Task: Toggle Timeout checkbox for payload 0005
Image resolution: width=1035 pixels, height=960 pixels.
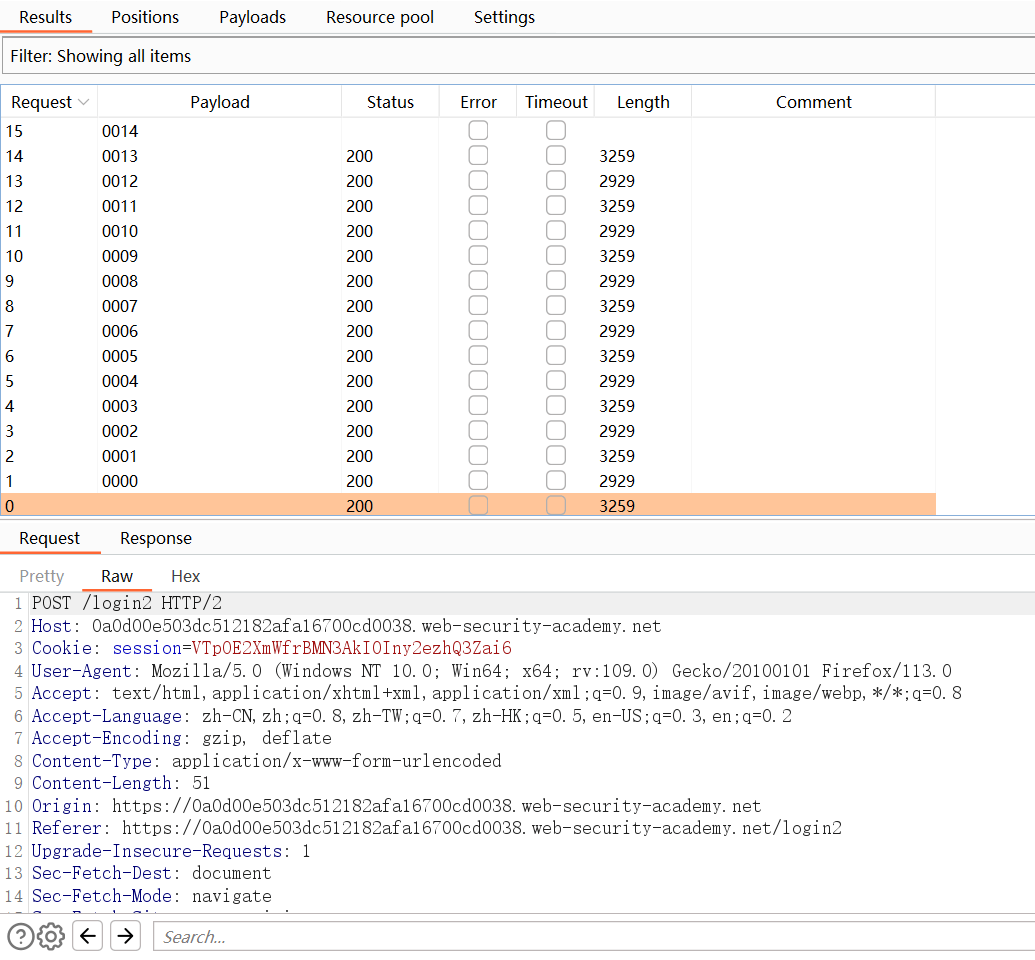Action: click(556, 356)
